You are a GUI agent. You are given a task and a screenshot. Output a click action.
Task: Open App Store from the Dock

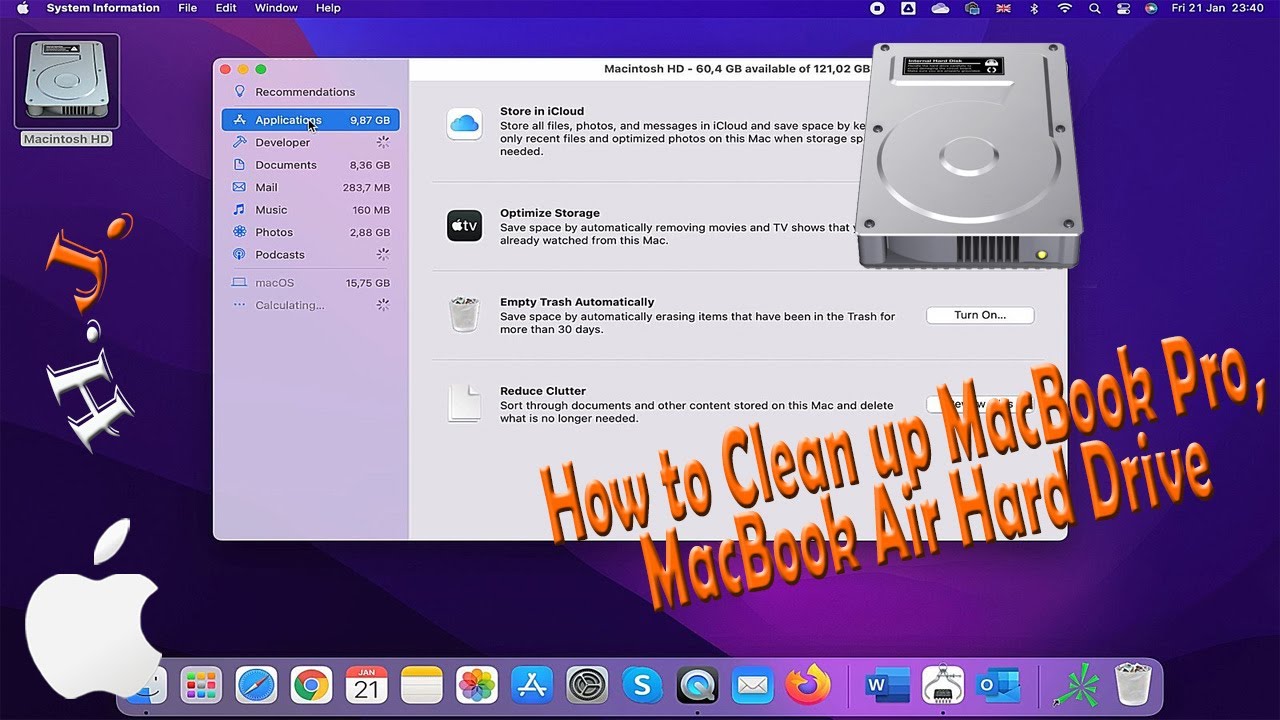click(532, 686)
